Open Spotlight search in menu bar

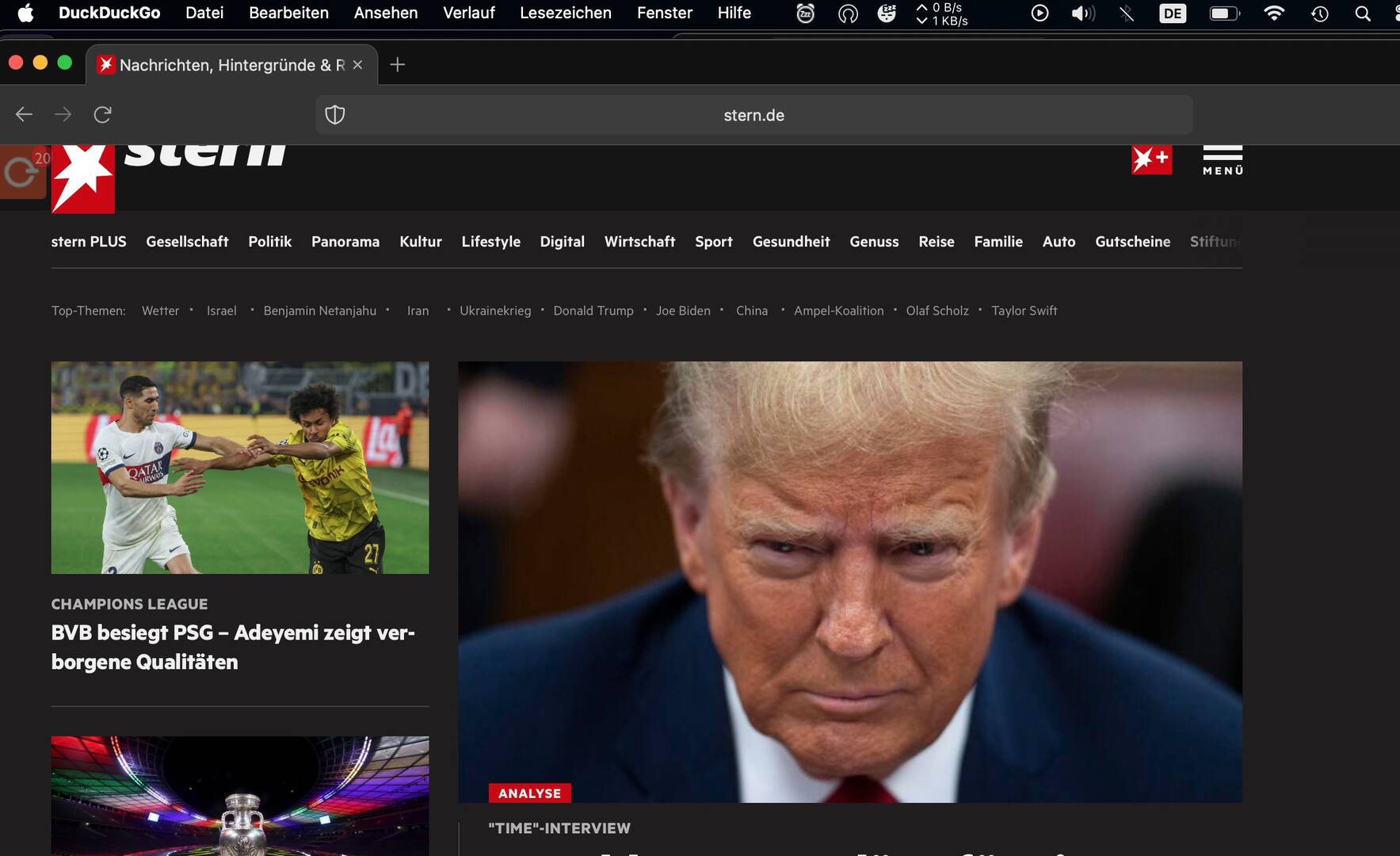coord(1363,13)
